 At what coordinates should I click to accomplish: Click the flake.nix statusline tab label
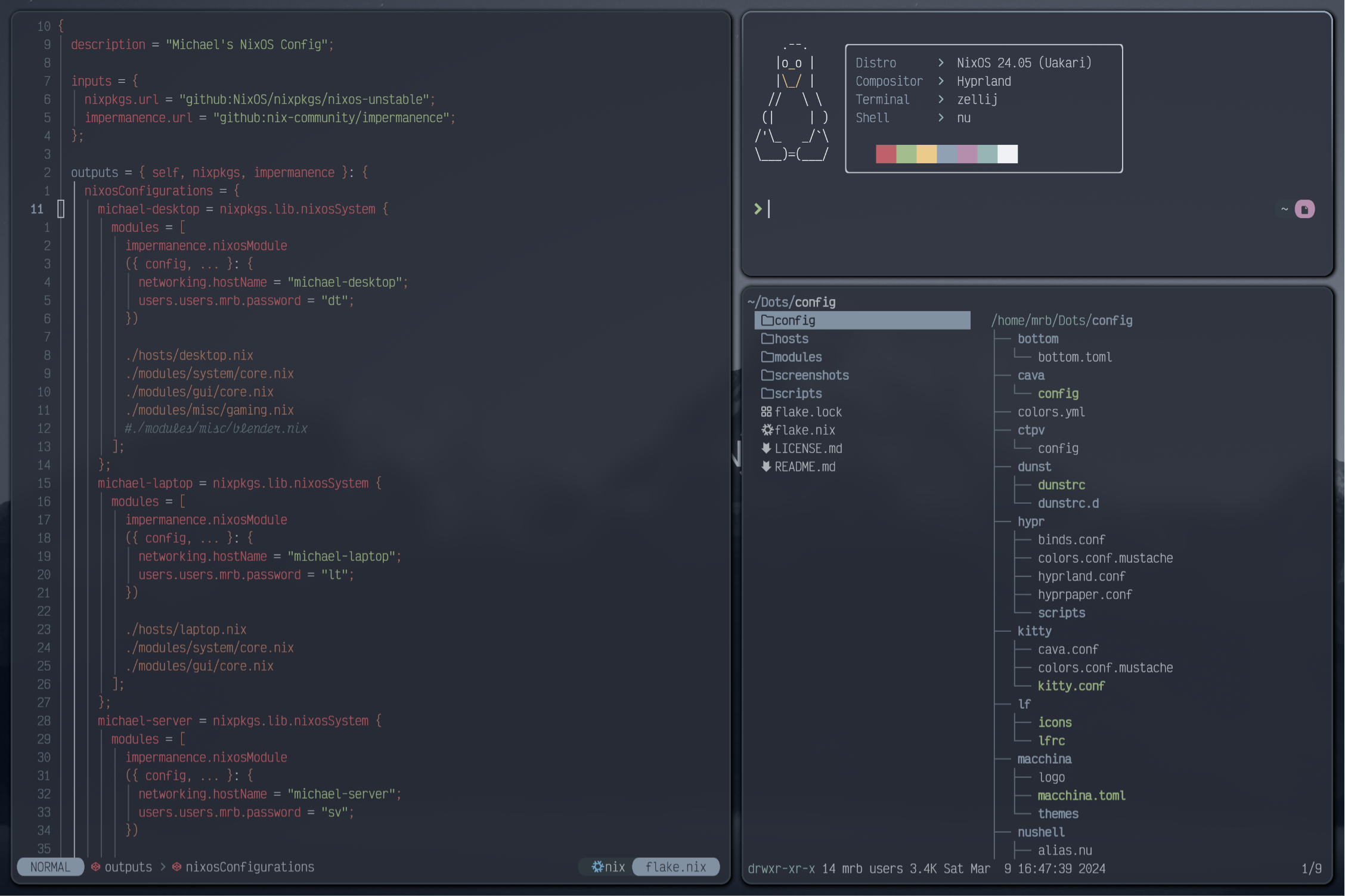coord(675,867)
